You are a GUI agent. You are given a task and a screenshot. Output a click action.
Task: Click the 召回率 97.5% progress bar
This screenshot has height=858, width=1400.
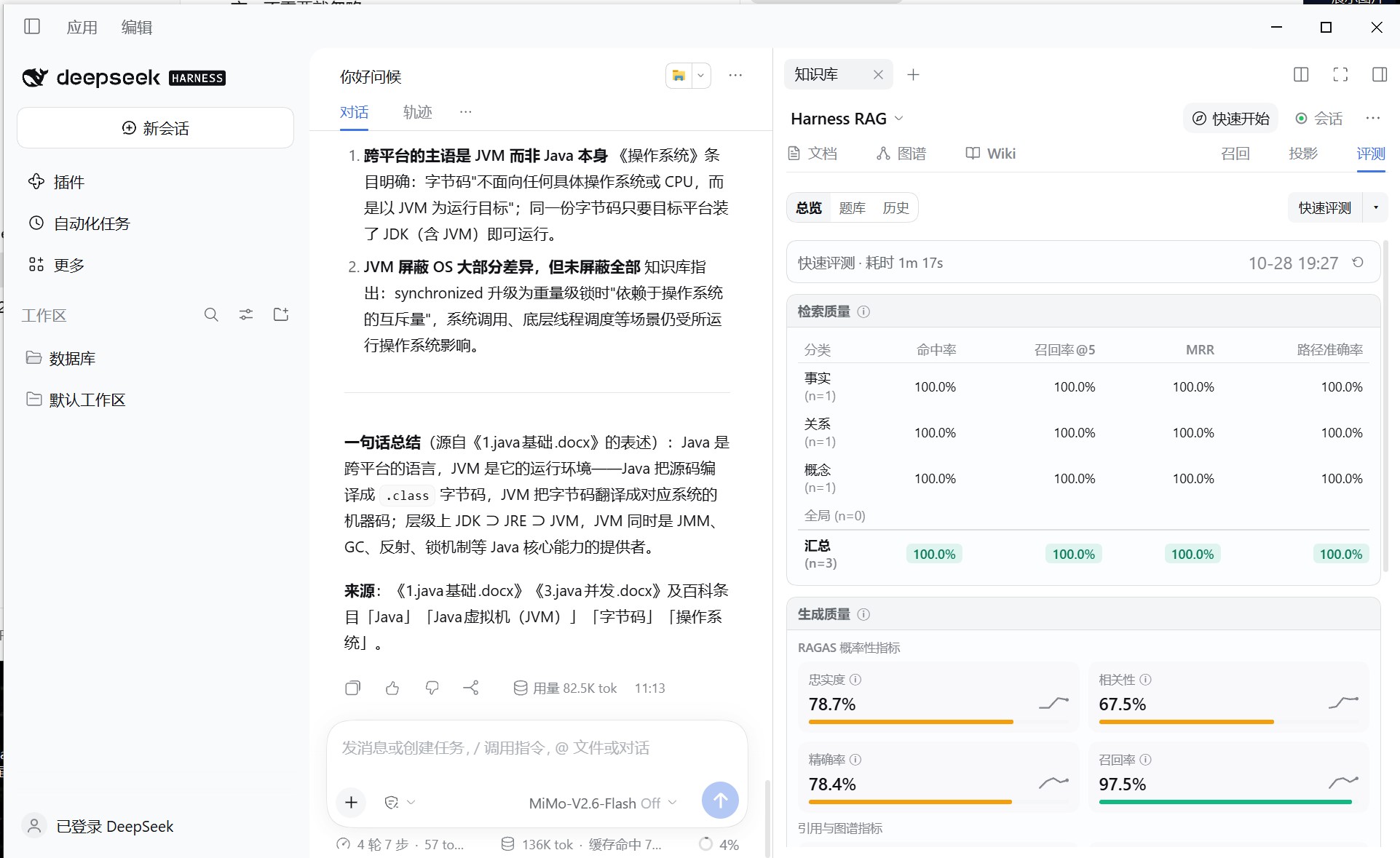(1228, 801)
